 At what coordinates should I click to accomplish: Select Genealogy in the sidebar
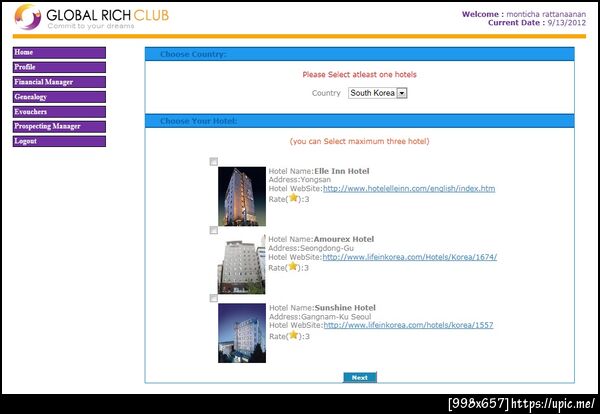click(x=59, y=97)
